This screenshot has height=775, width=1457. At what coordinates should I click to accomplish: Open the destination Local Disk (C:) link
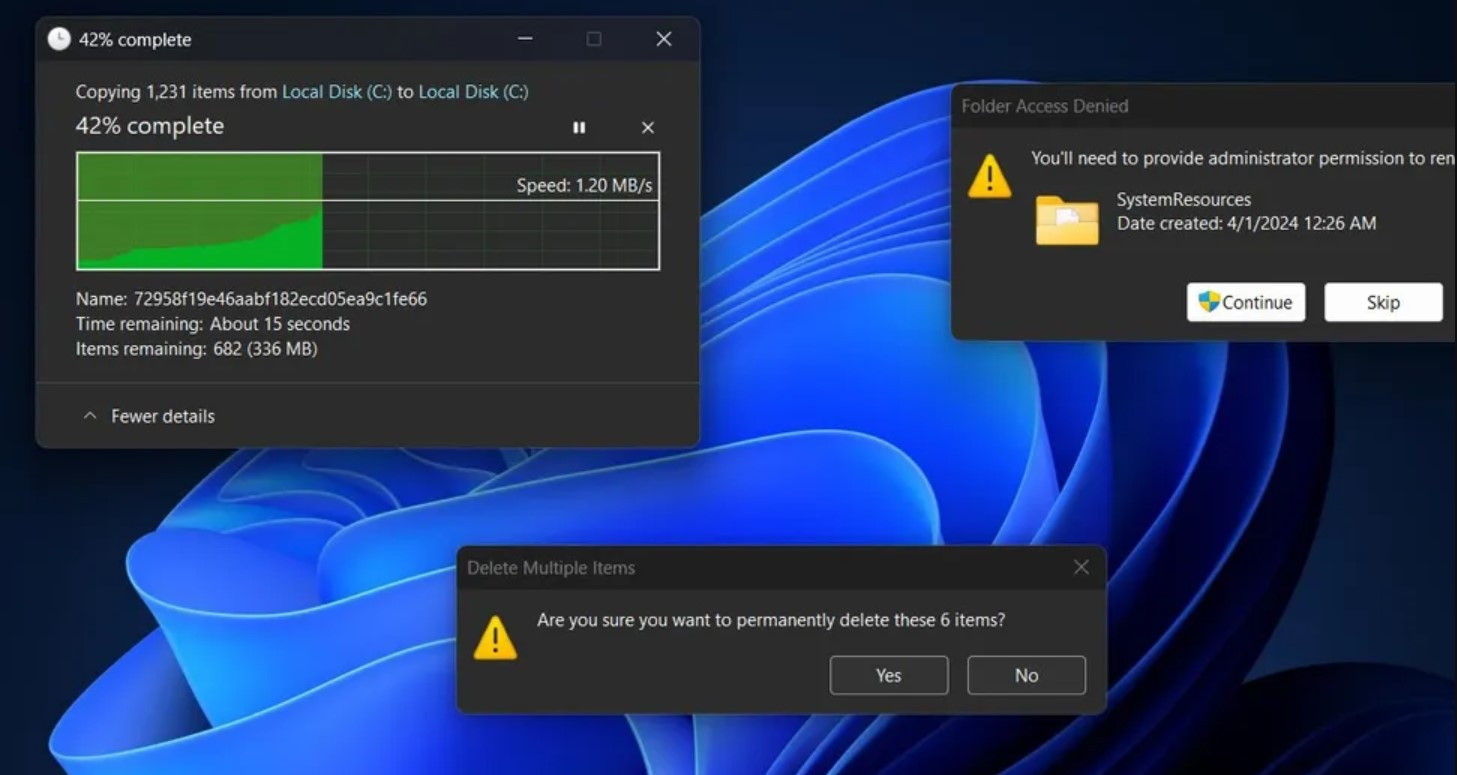473,92
